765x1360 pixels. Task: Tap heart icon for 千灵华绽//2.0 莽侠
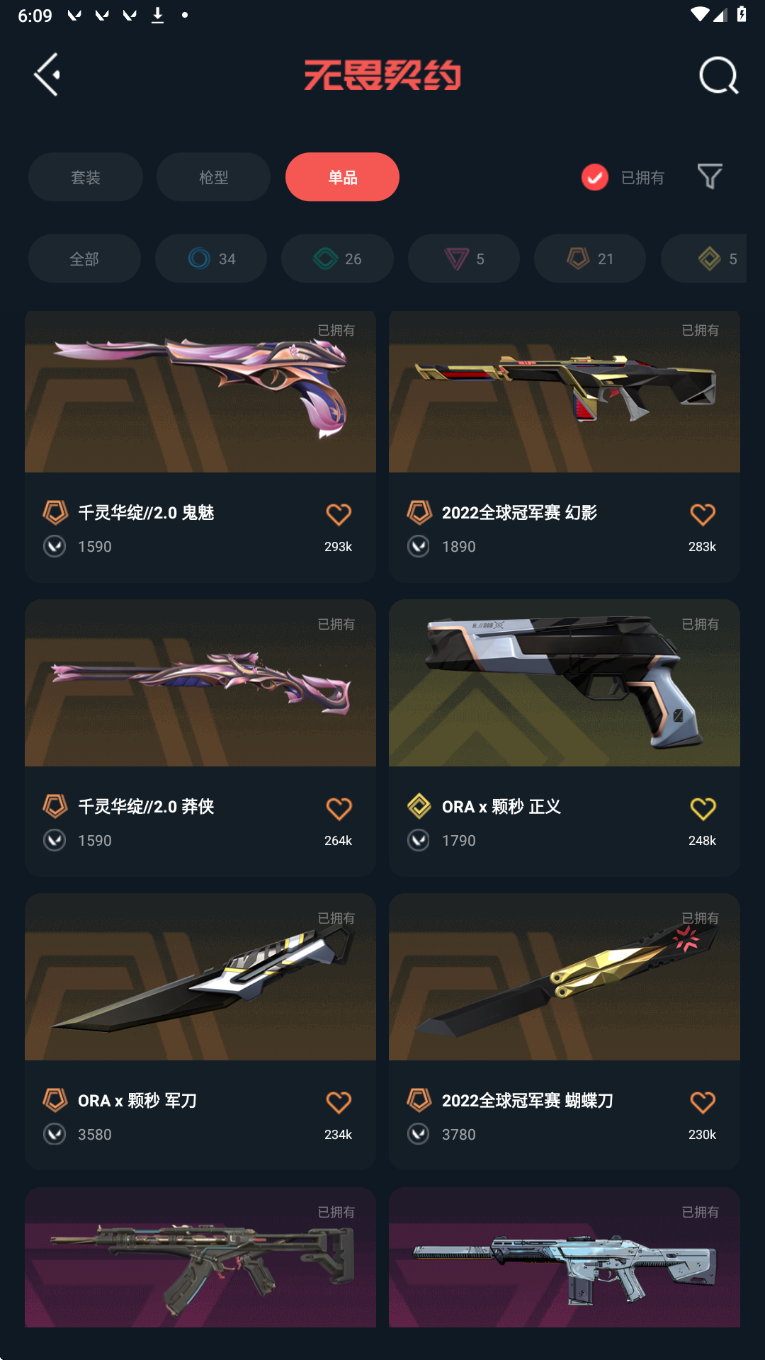339,808
